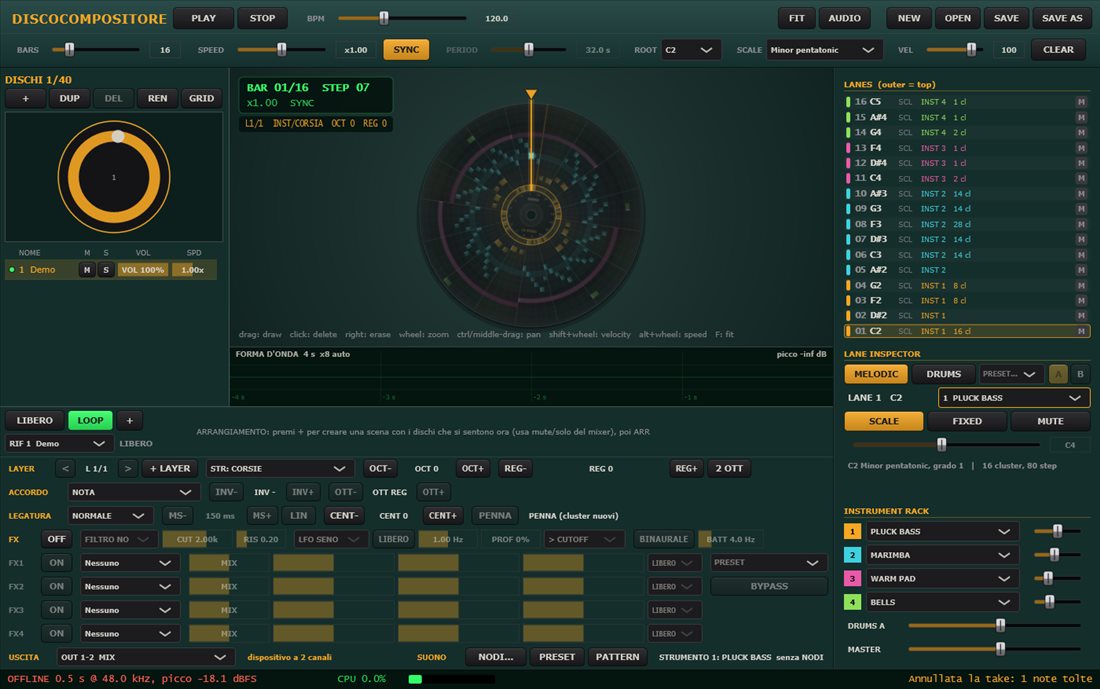Solo the Demo disc with S

[x=106, y=270]
